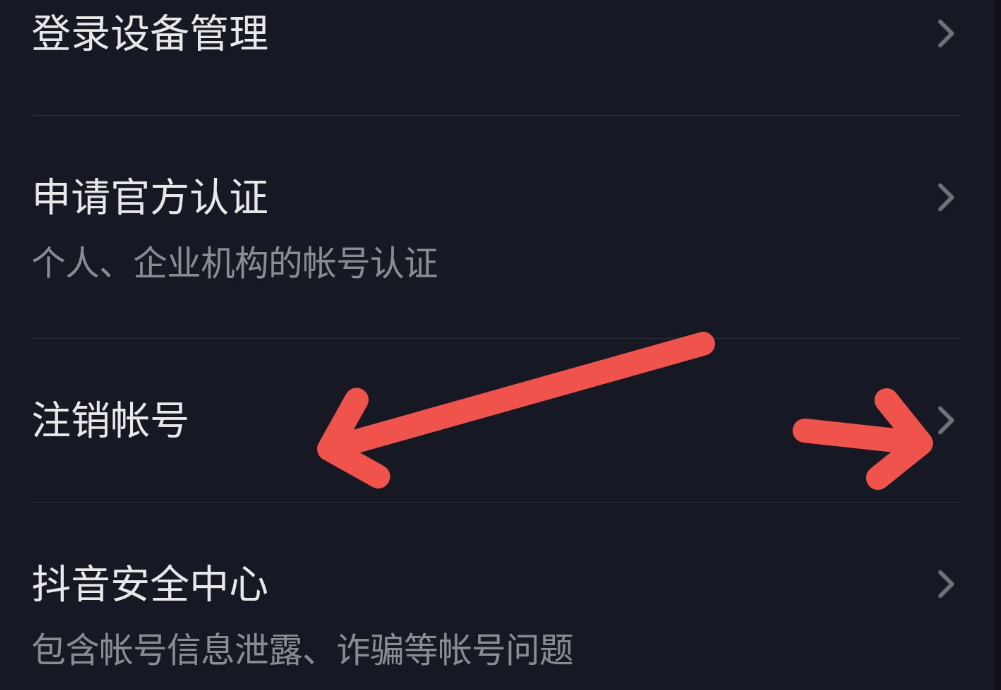The image size is (1001, 690).
Task: Tap the chevron beside 注销帐号
Action: (945, 421)
